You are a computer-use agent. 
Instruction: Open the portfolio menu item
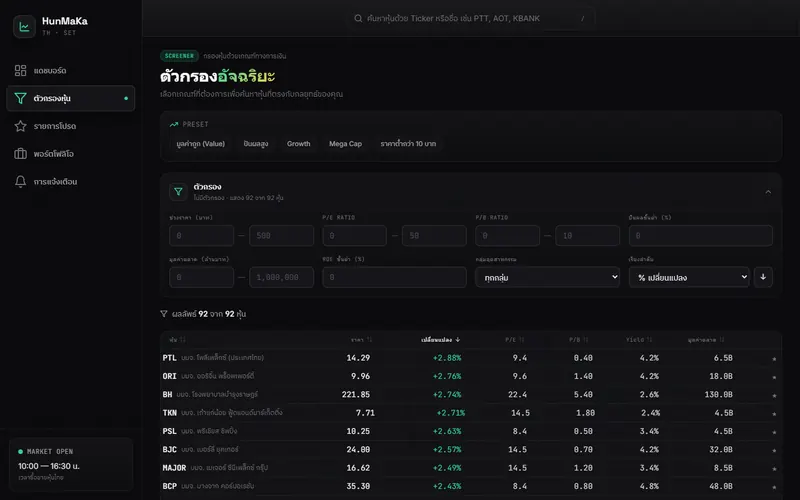click(x=71, y=154)
